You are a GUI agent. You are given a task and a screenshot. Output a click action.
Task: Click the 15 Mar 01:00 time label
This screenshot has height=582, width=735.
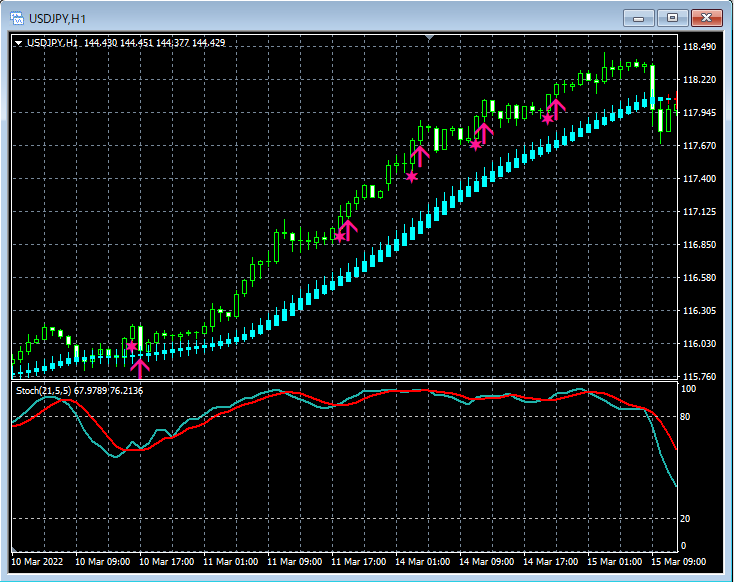click(615, 561)
